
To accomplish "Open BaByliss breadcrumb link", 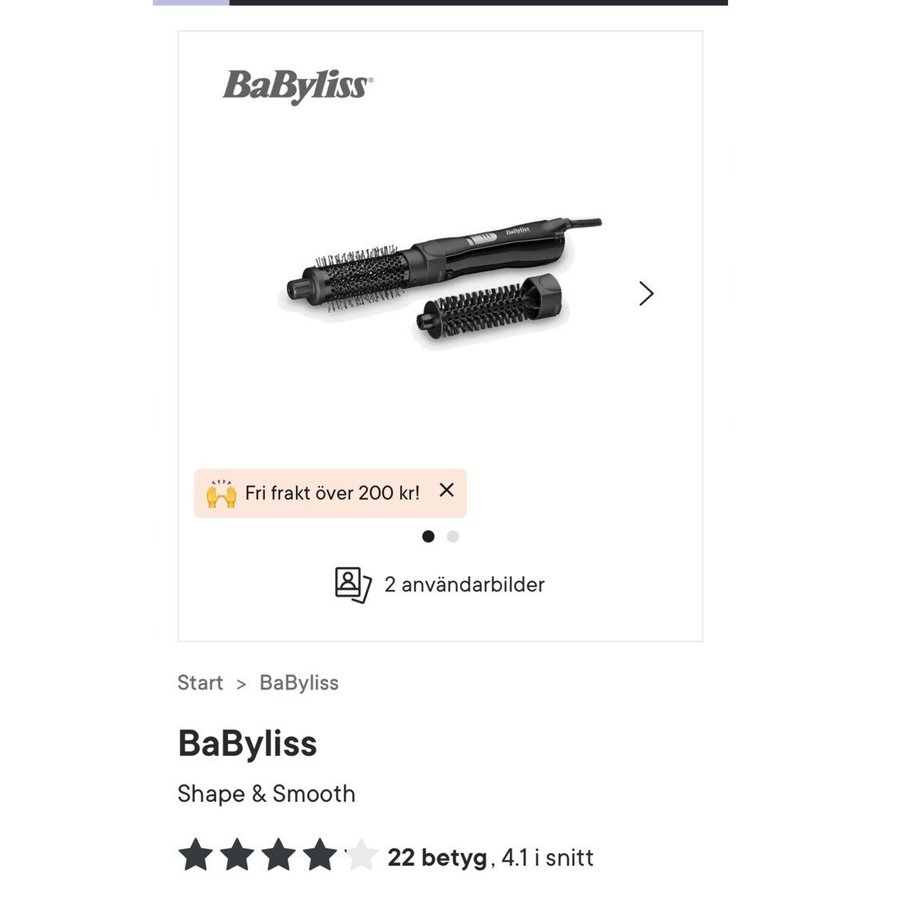I will click(299, 683).
